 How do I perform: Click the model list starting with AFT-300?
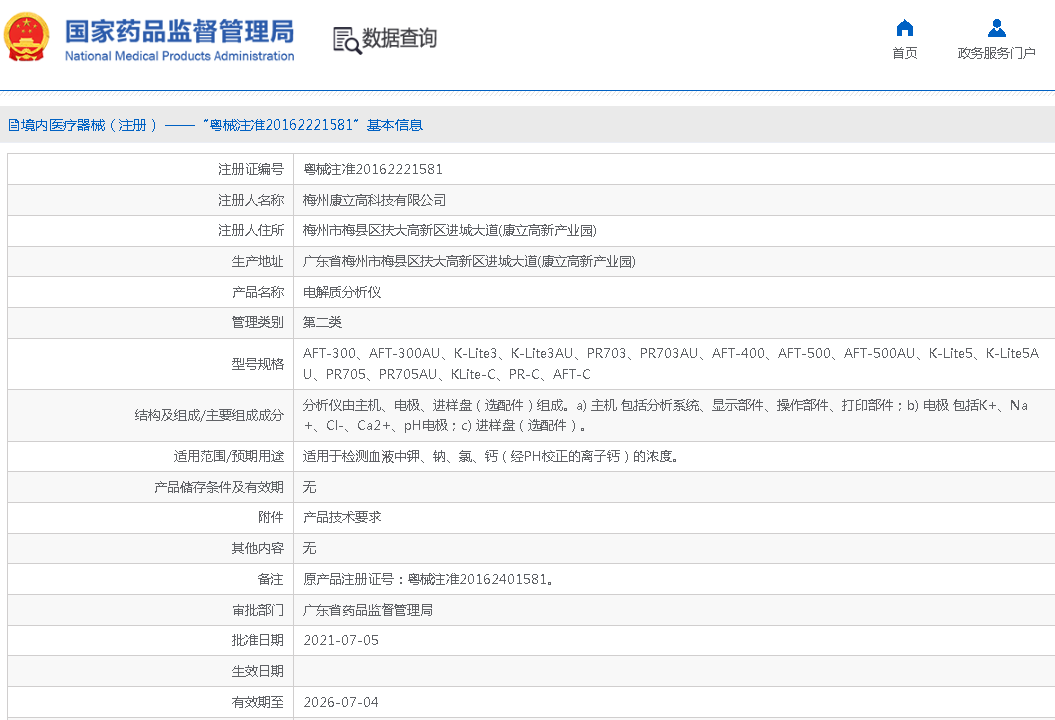[671, 364]
